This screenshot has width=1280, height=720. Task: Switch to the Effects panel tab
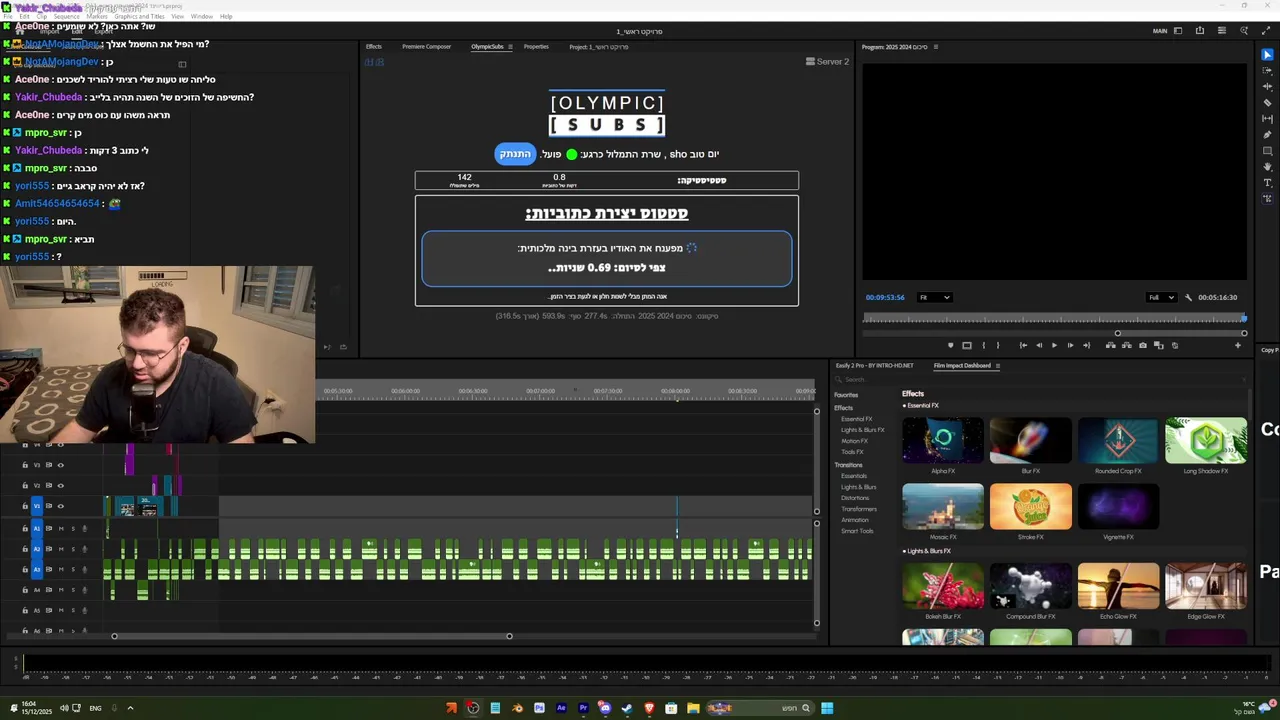pos(373,47)
